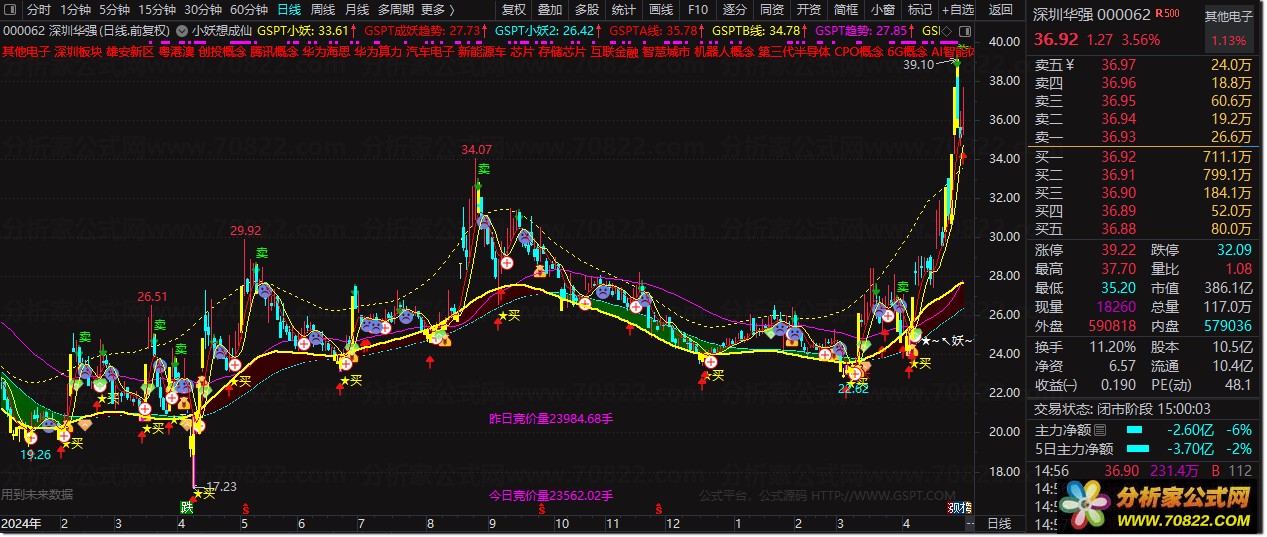Click the 跌 icon near 17.23 low

coord(187,507)
